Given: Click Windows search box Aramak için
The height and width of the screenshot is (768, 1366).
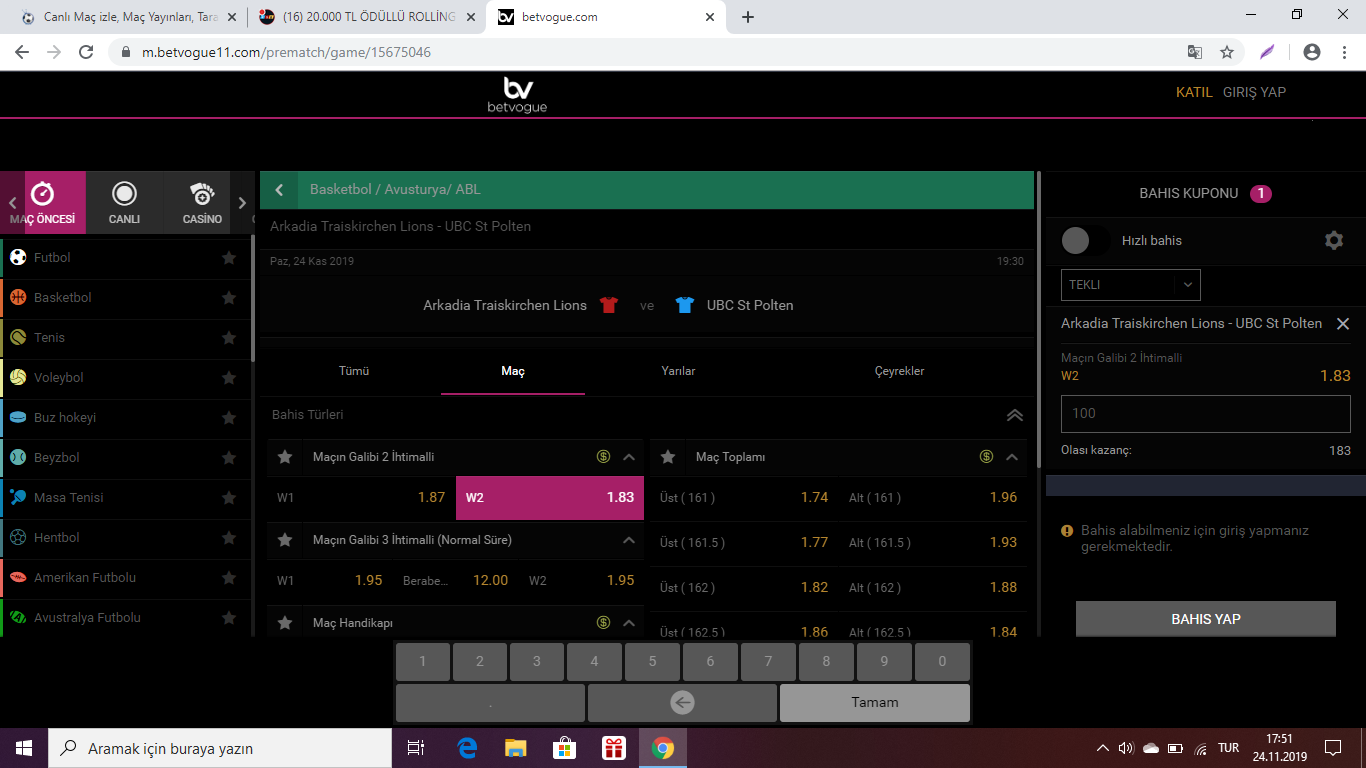Looking at the screenshot, I should [x=219, y=748].
